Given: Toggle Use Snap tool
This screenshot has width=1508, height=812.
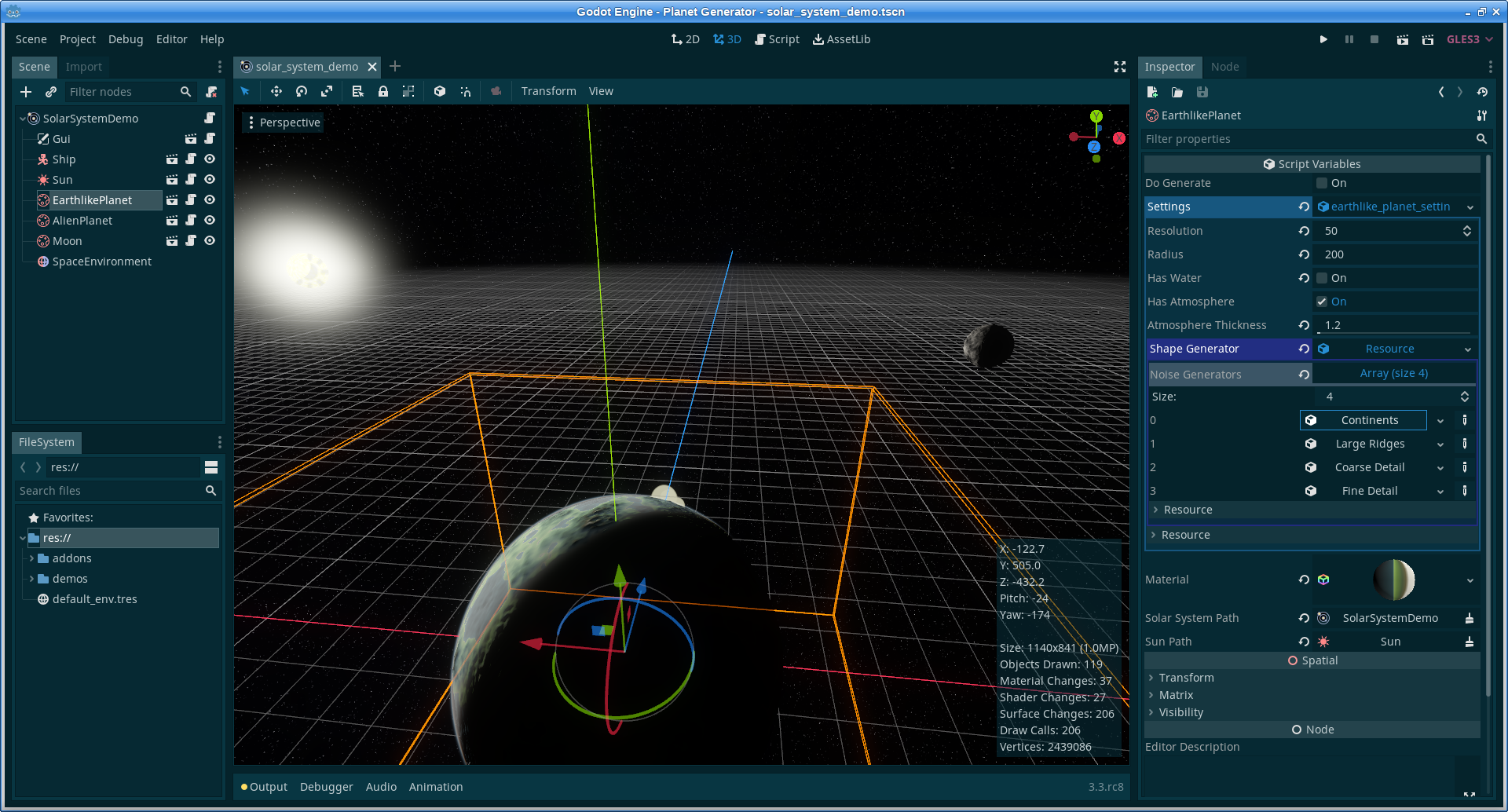Looking at the screenshot, I should coord(465,91).
